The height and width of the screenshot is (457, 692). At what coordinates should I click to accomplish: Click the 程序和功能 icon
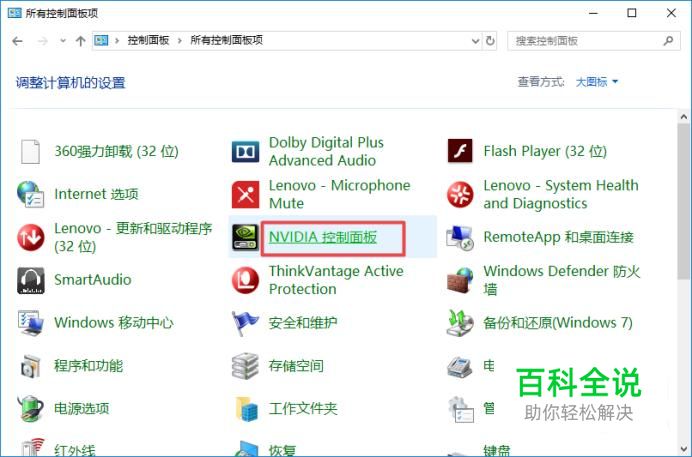point(30,366)
